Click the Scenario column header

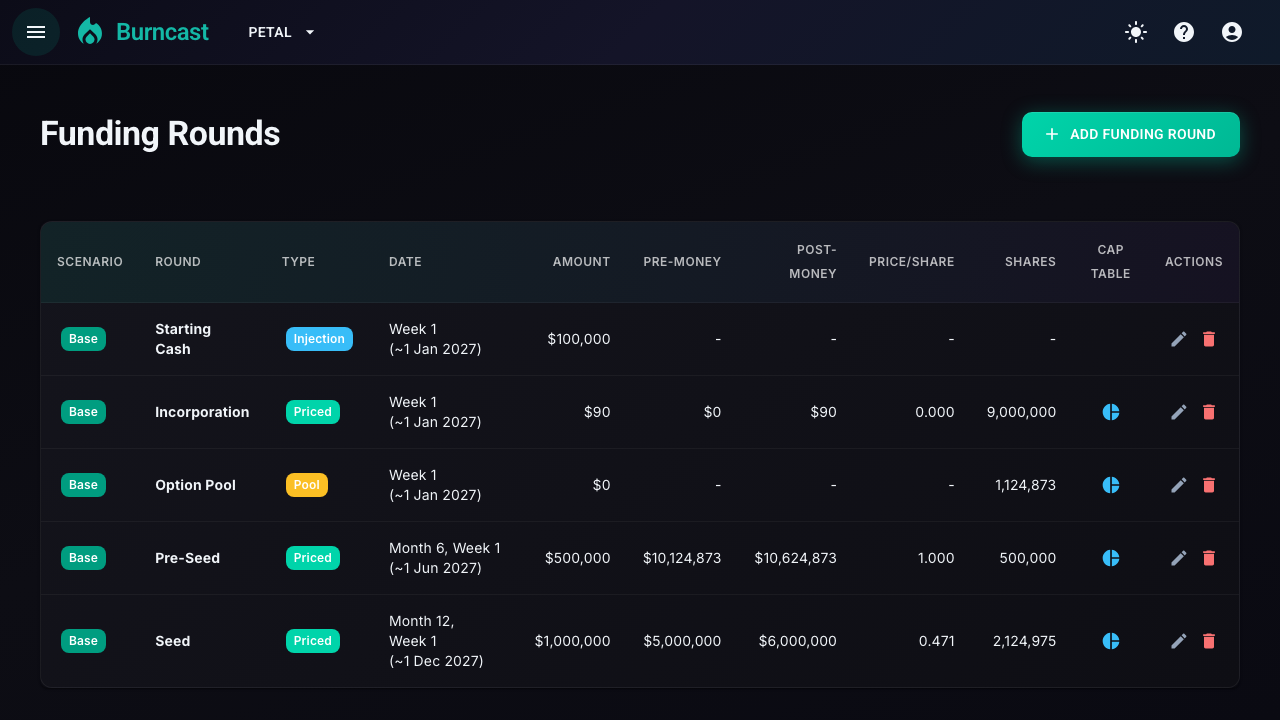point(90,262)
